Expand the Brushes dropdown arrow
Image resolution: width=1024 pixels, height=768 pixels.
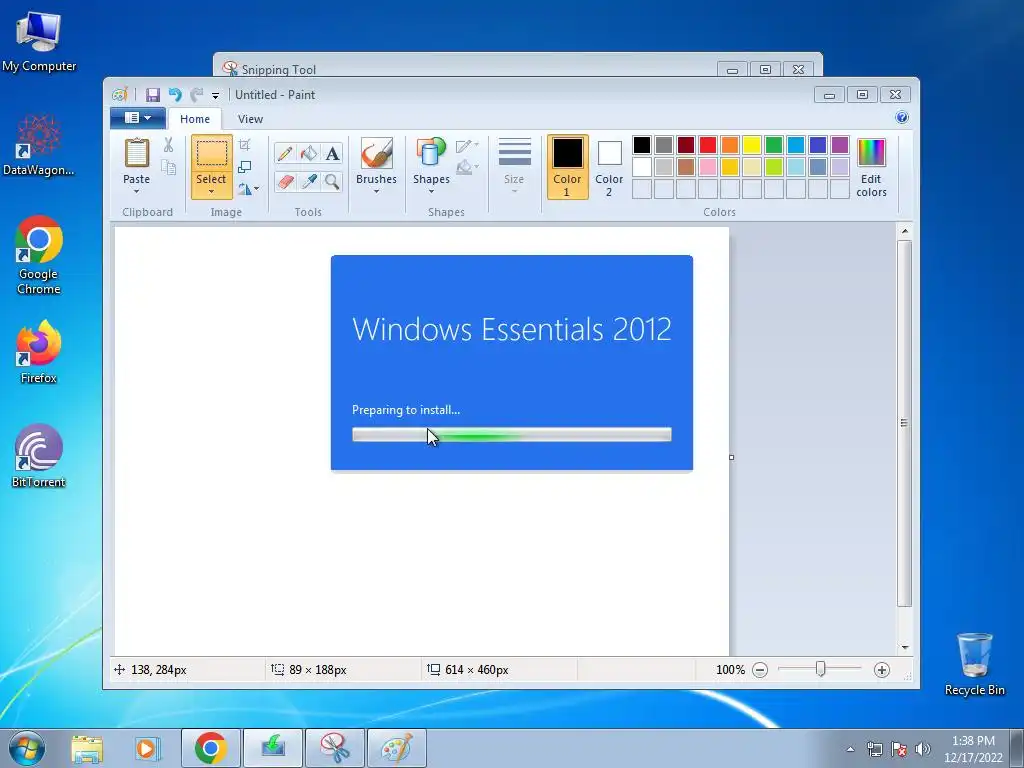click(x=377, y=192)
